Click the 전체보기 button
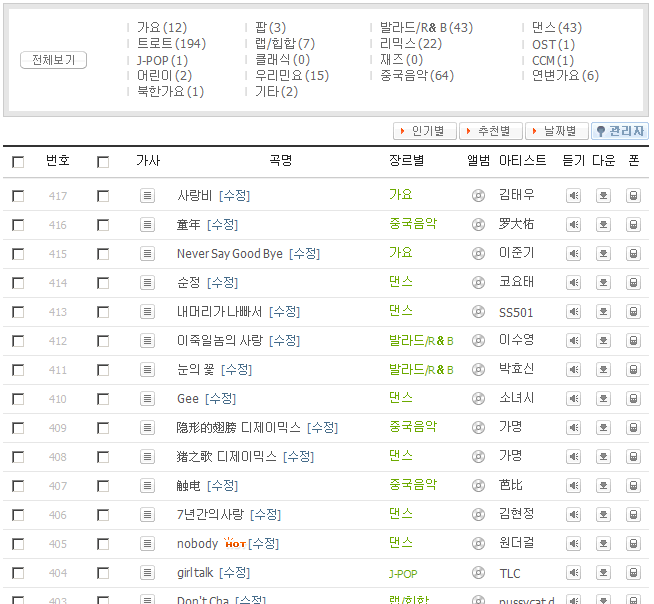 point(53,60)
